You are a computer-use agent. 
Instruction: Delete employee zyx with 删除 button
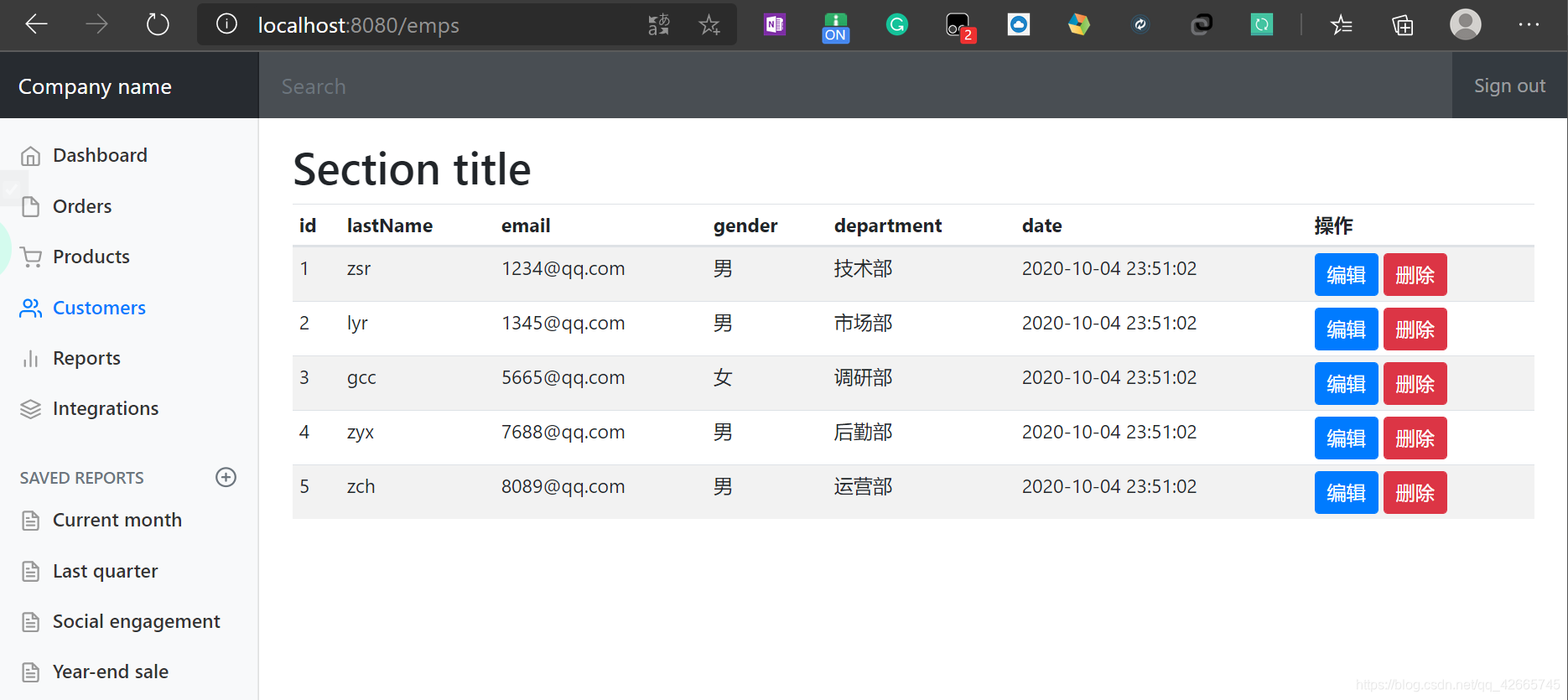[x=1415, y=438]
